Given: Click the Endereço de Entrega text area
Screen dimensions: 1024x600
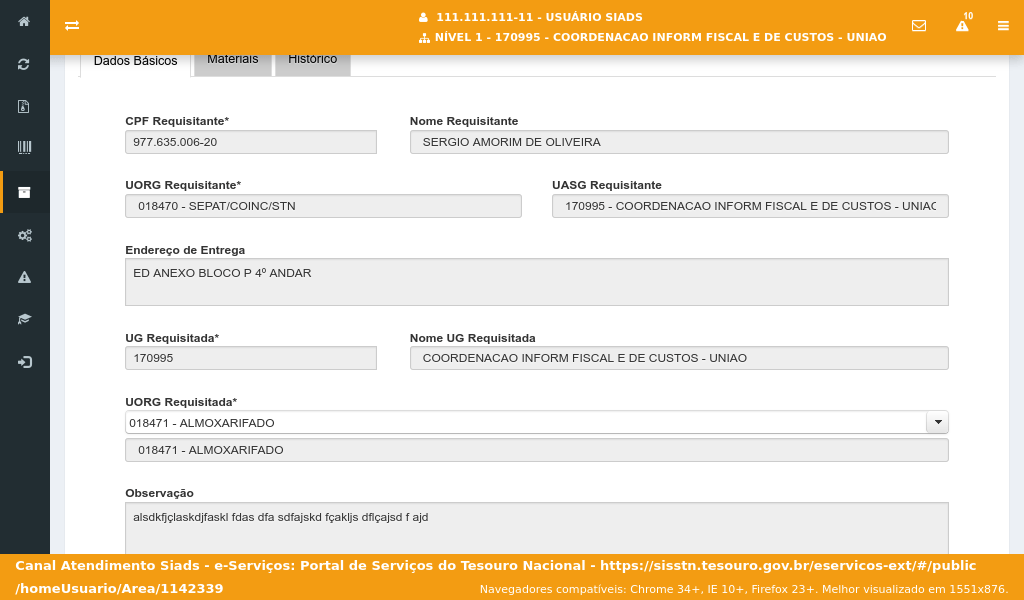Looking at the screenshot, I should [537, 282].
